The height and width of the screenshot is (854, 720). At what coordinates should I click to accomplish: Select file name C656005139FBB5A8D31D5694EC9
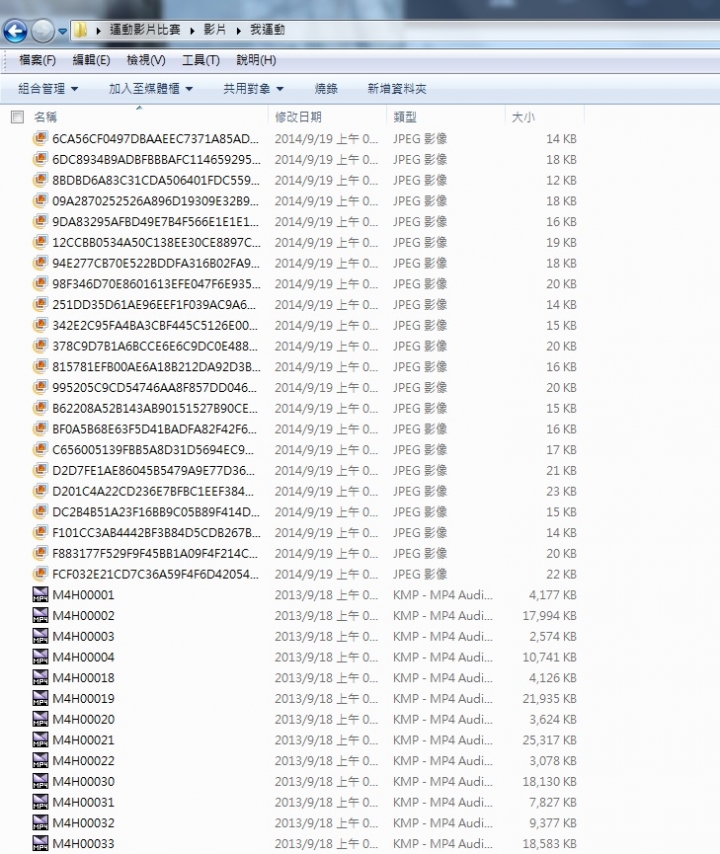tap(153, 450)
